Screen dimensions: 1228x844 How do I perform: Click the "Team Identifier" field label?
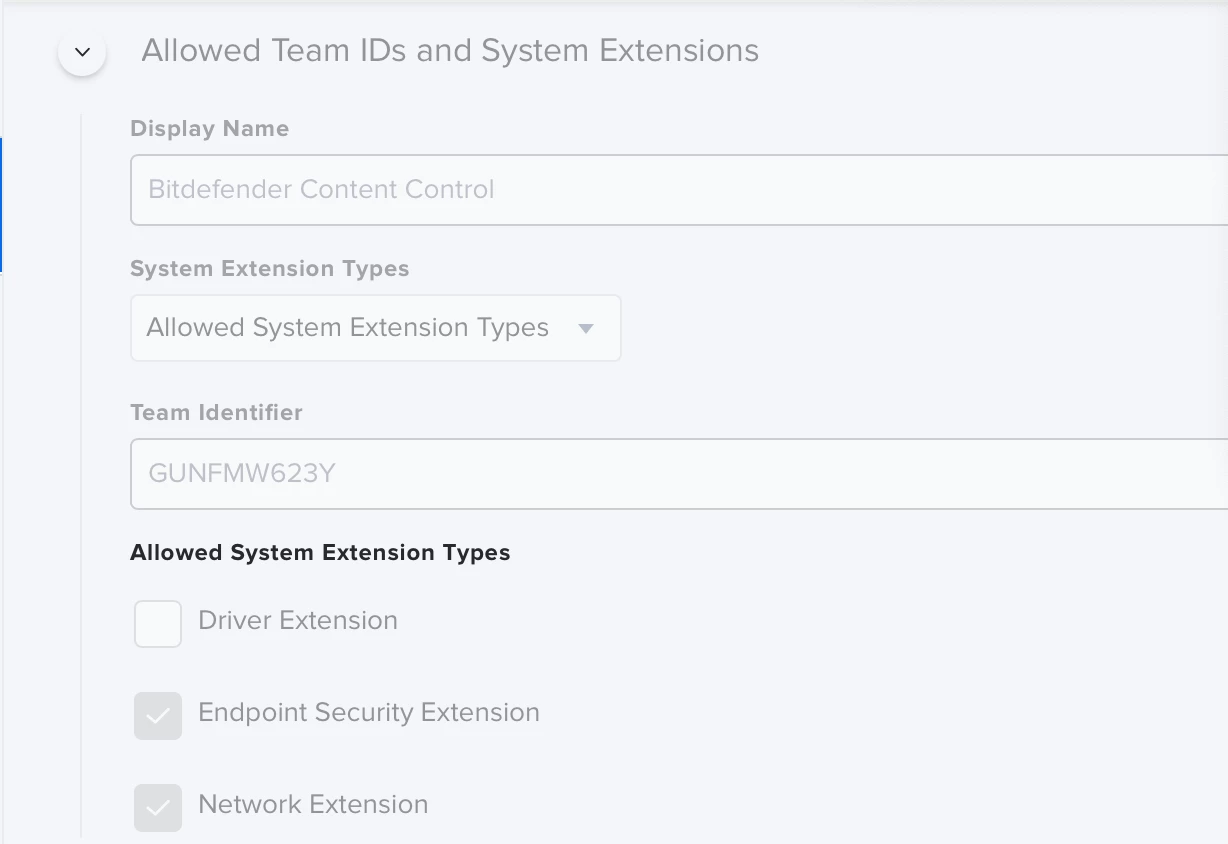coord(216,412)
